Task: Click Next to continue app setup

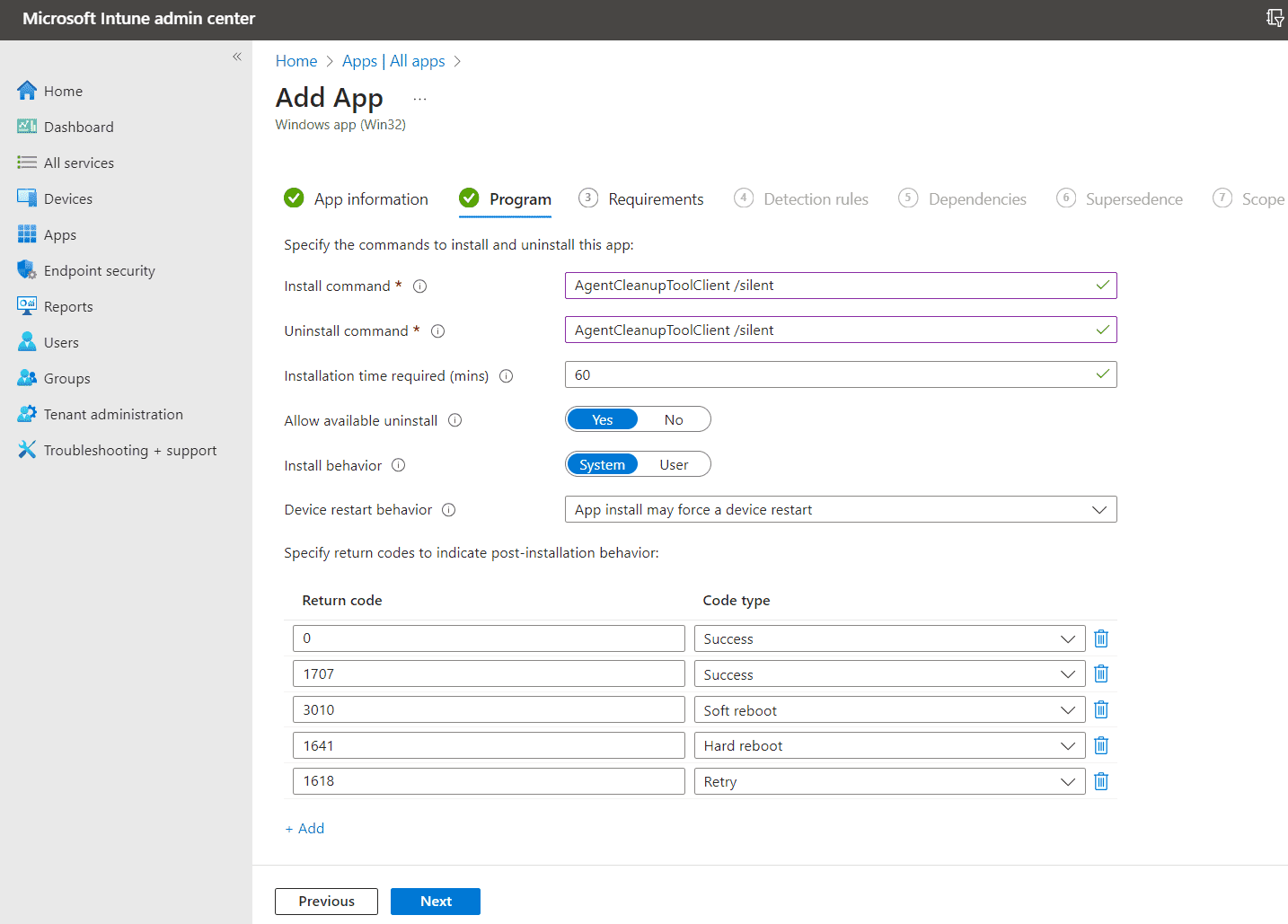Action: [x=435, y=902]
